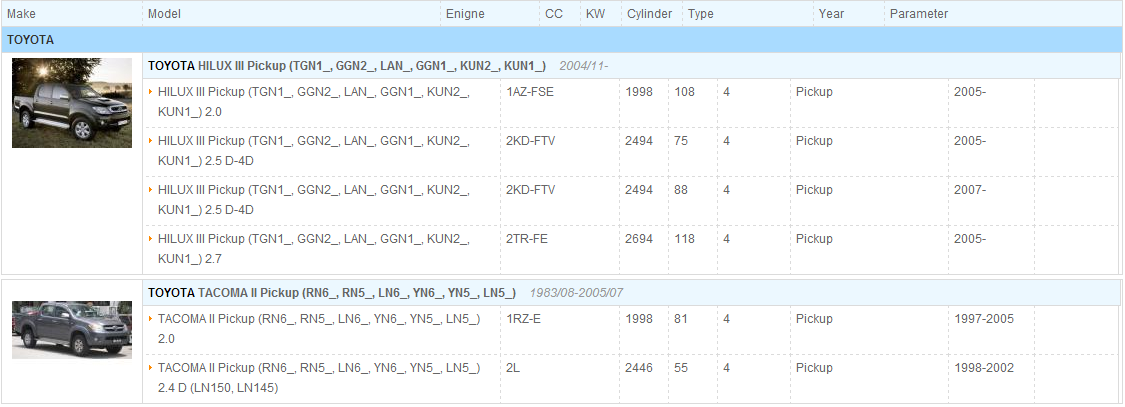1125x407 pixels.
Task: Click the Cylinder column header
Action: pos(649,14)
